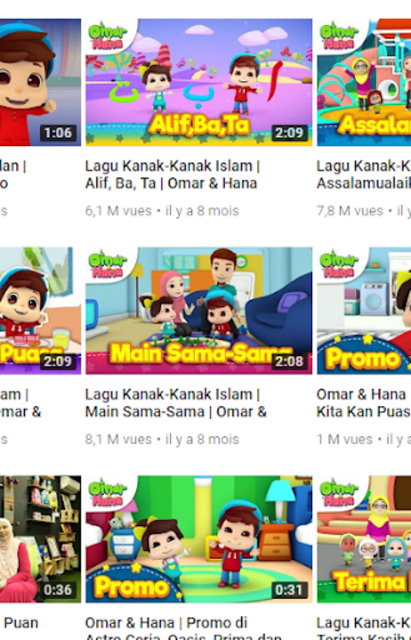The image size is (411, 640).
Task: Click the 2:09 duration badge on Alif, Ba, Ta
Action: click(x=289, y=133)
